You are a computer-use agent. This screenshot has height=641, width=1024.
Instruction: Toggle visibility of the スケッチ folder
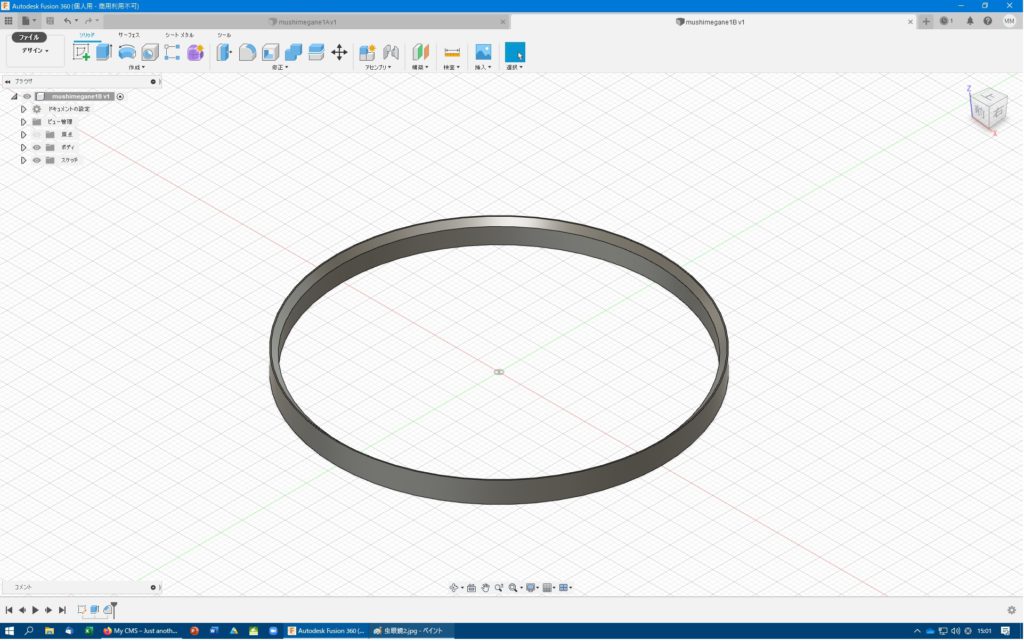(x=37, y=160)
